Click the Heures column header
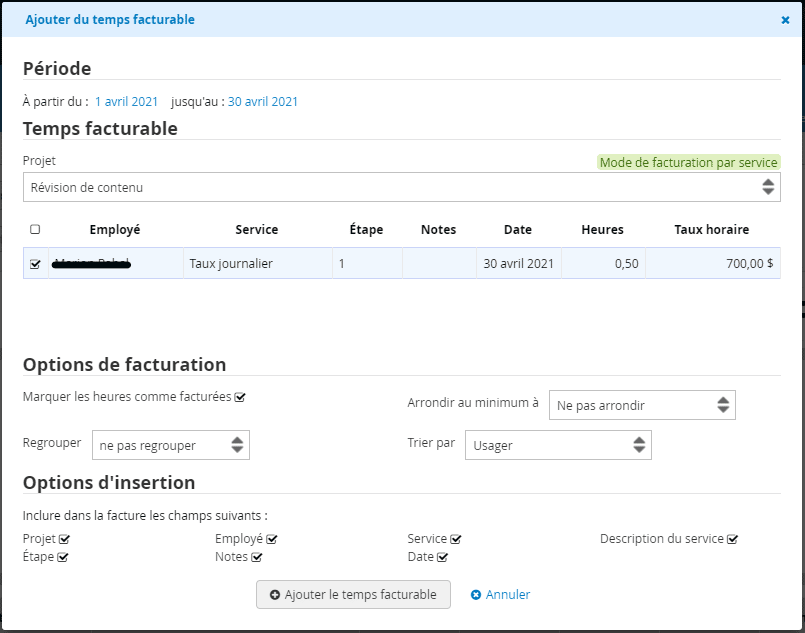Image resolution: width=805 pixels, height=633 pixels. (x=602, y=230)
